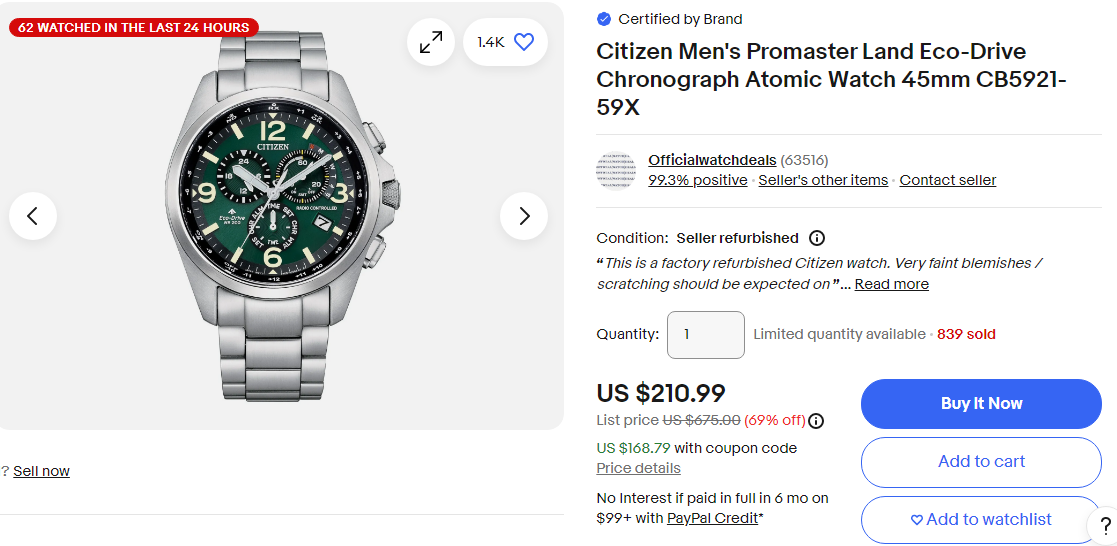
Task: Toggle Add to watchlist for this watch
Action: point(981,519)
